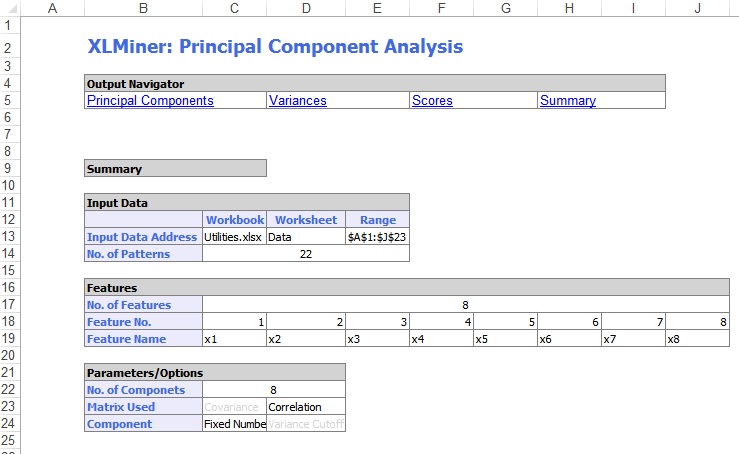Click the feature name x5 cell
The height and width of the screenshot is (454, 739).
(504, 339)
